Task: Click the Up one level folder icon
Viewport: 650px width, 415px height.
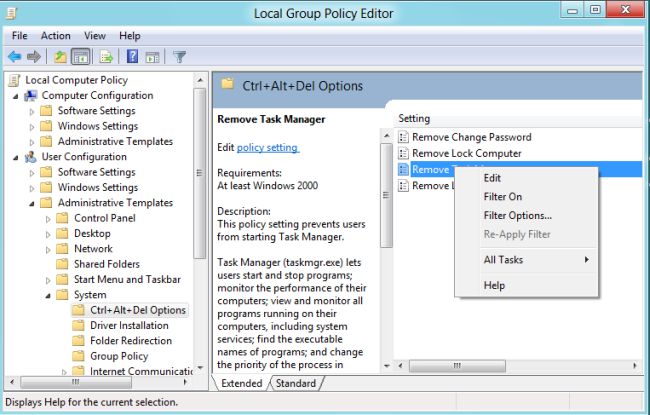Action: coord(60,57)
